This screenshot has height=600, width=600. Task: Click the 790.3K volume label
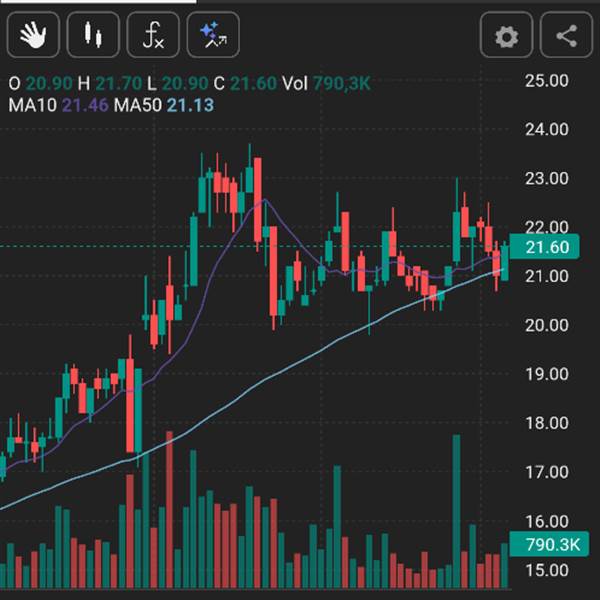click(549, 544)
